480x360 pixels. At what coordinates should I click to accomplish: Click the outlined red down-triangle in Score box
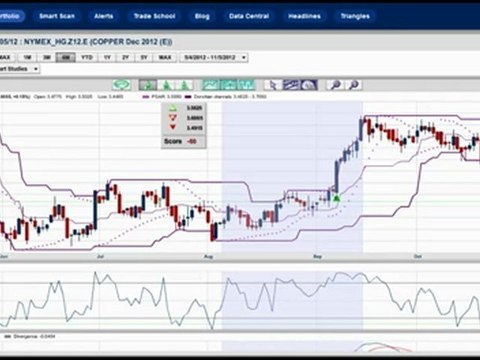pyautogui.click(x=173, y=118)
